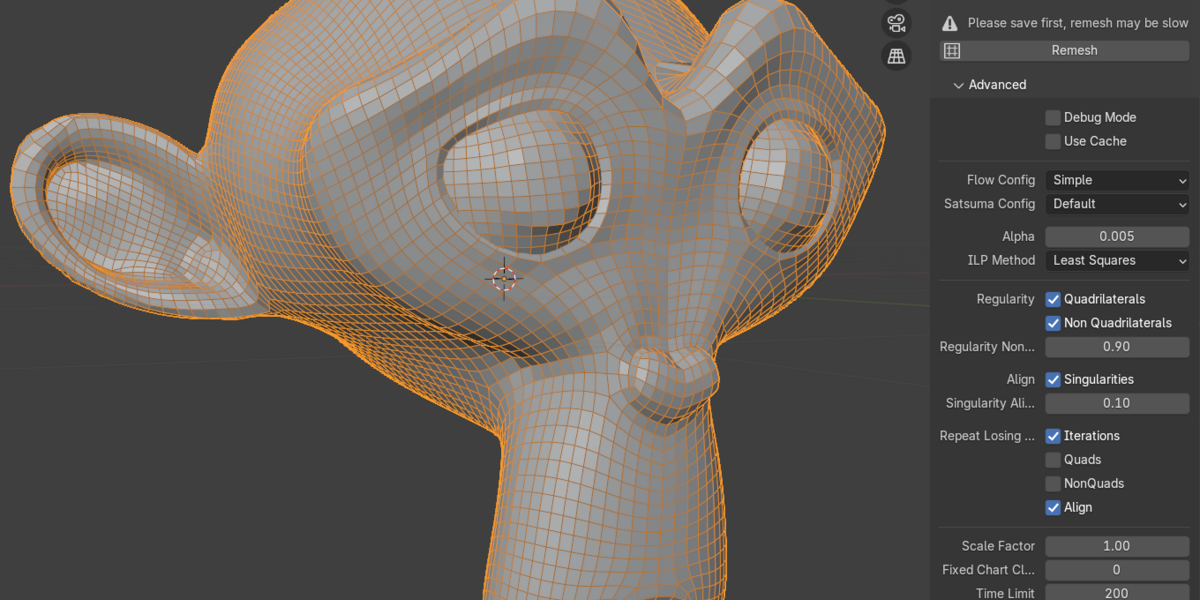Enable the Quads checkbox

[x=1052, y=459]
